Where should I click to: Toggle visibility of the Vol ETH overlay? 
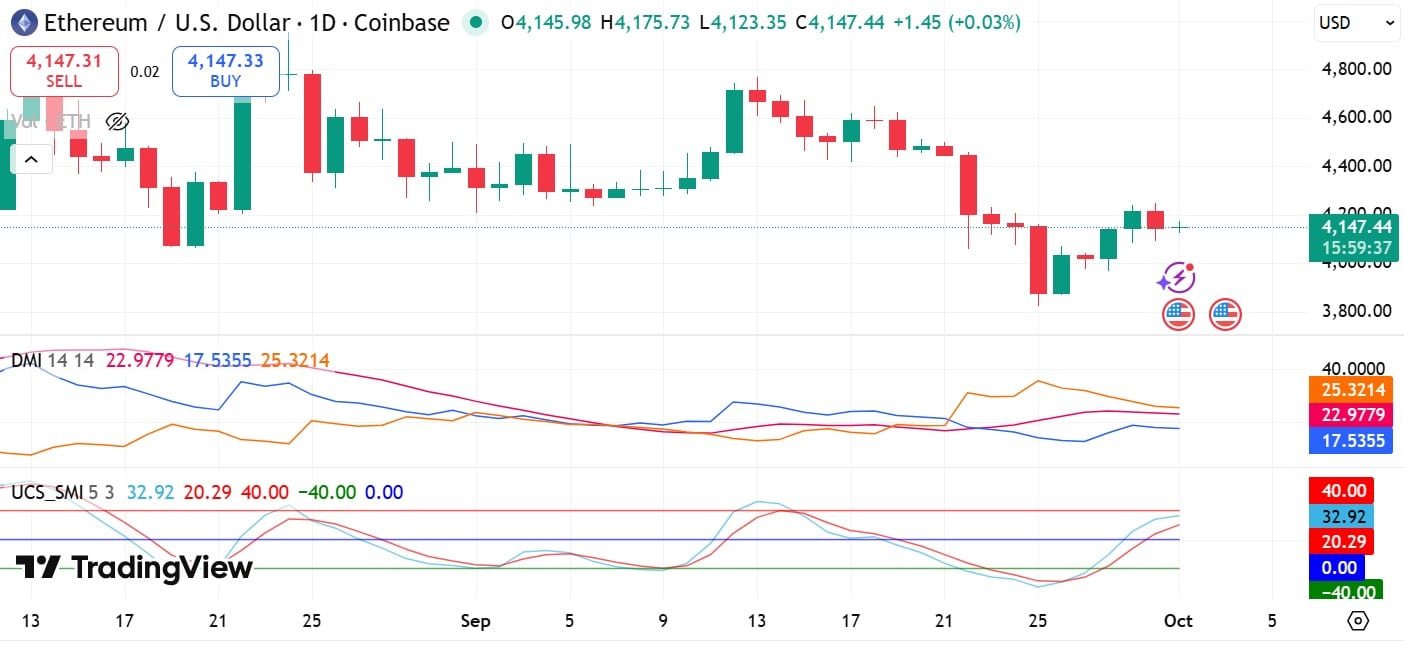click(x=117, y=122)
